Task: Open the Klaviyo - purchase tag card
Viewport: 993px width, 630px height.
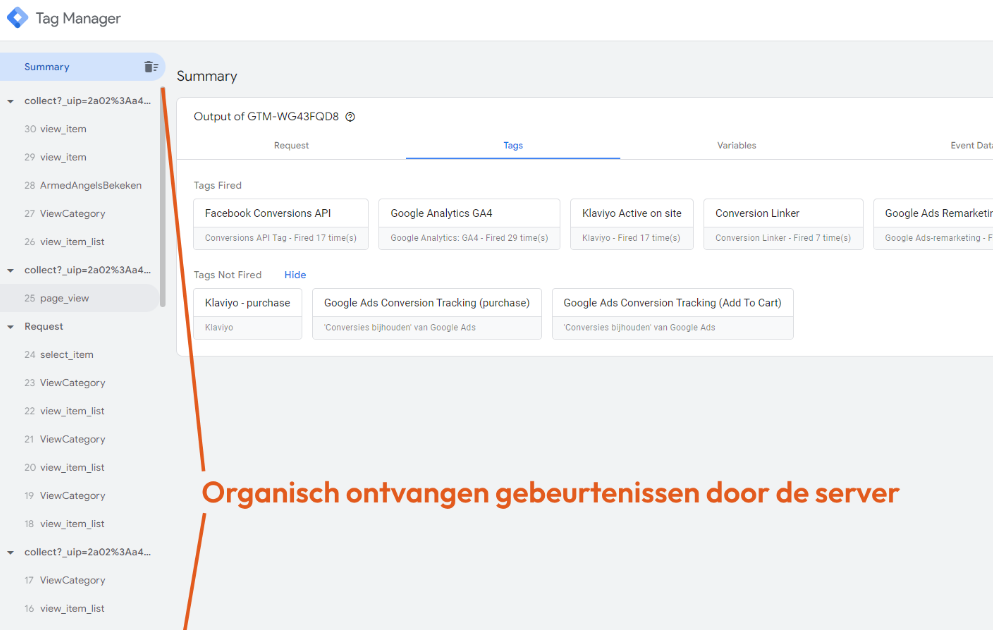Action: [x=247, y=314]
